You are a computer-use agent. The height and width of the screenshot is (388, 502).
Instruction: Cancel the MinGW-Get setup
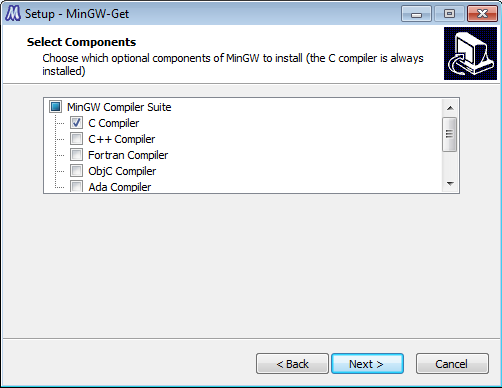(452, 364)
